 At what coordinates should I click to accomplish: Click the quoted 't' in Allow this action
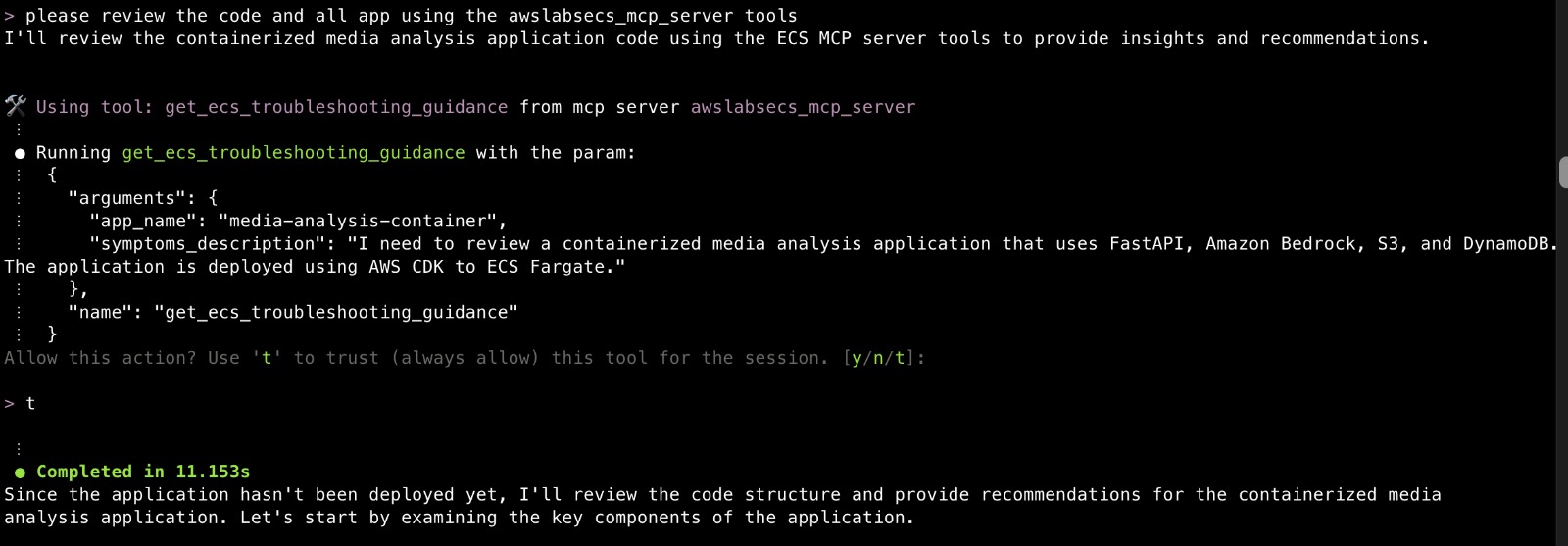tap(267, 358)
